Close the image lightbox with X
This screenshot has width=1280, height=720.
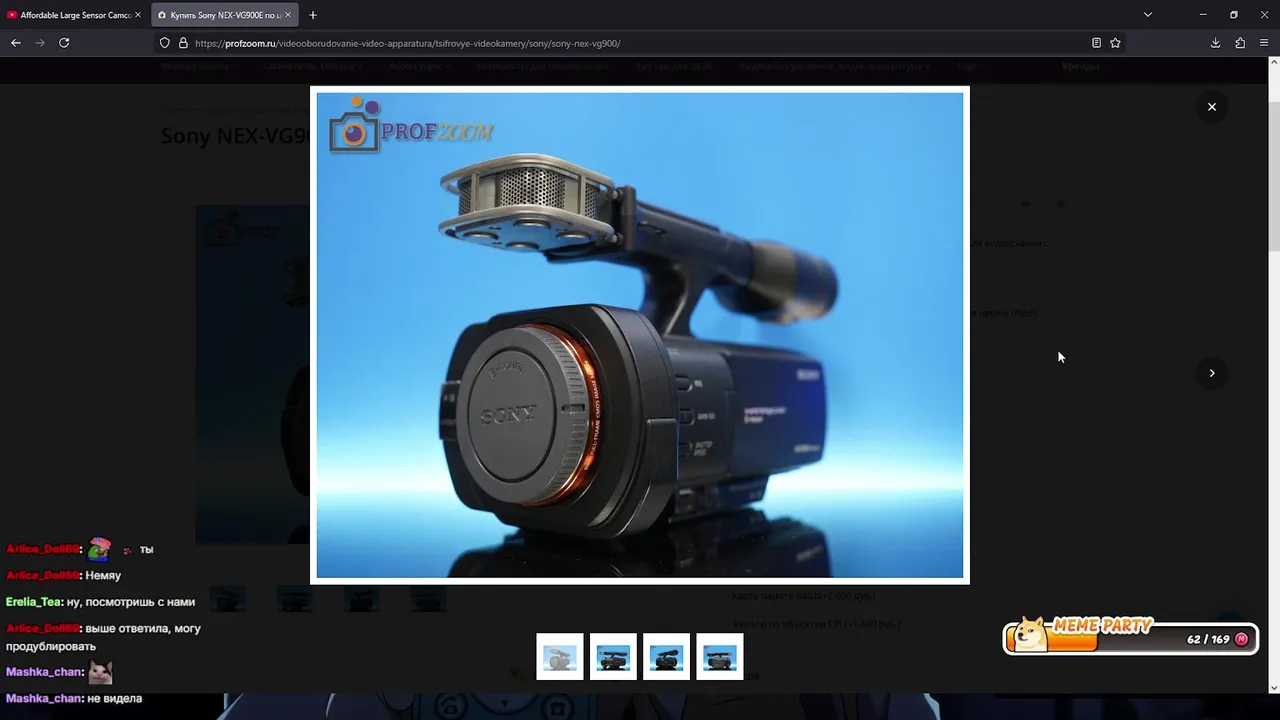(x=1211, y=107)
